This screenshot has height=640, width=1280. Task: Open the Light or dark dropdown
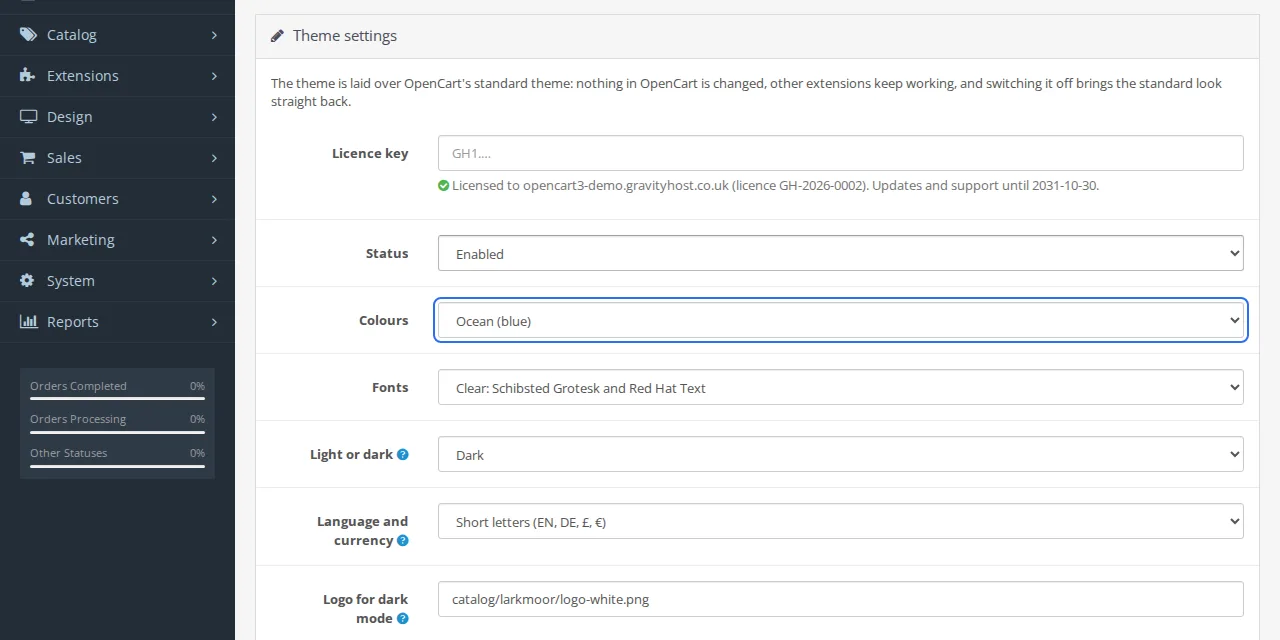click(841, 454)
